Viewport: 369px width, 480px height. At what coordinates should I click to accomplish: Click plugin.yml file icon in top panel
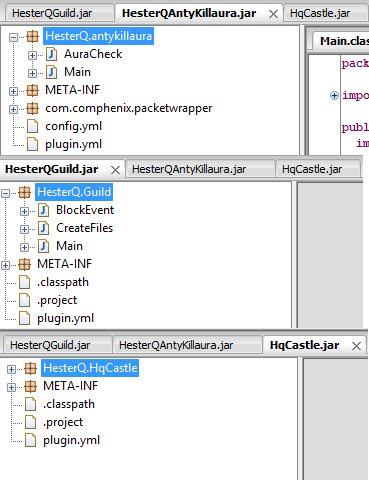[x=32, y=144]
